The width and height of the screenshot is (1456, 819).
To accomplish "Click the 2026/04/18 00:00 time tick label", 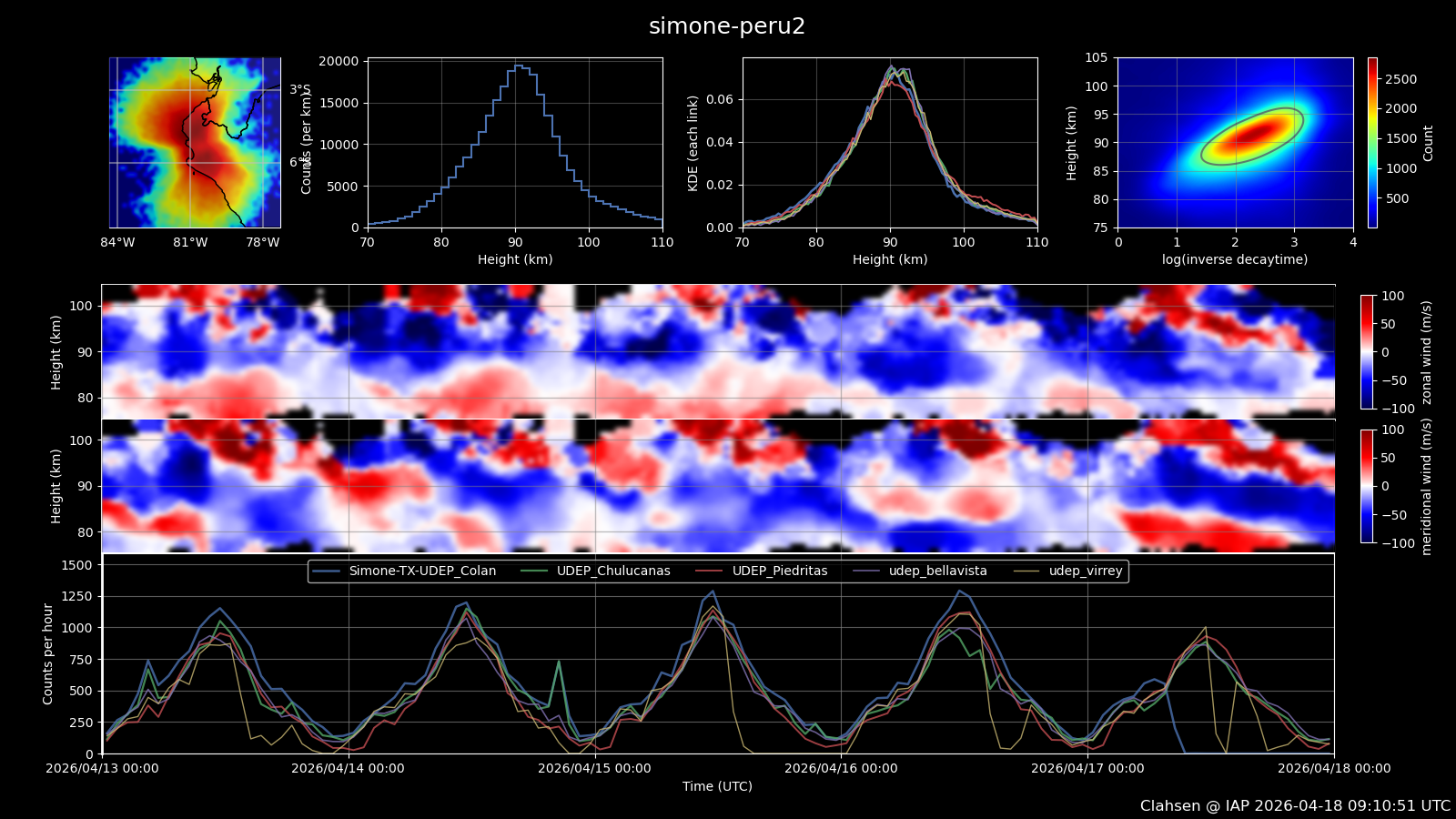I will (x=1333, y=768).
